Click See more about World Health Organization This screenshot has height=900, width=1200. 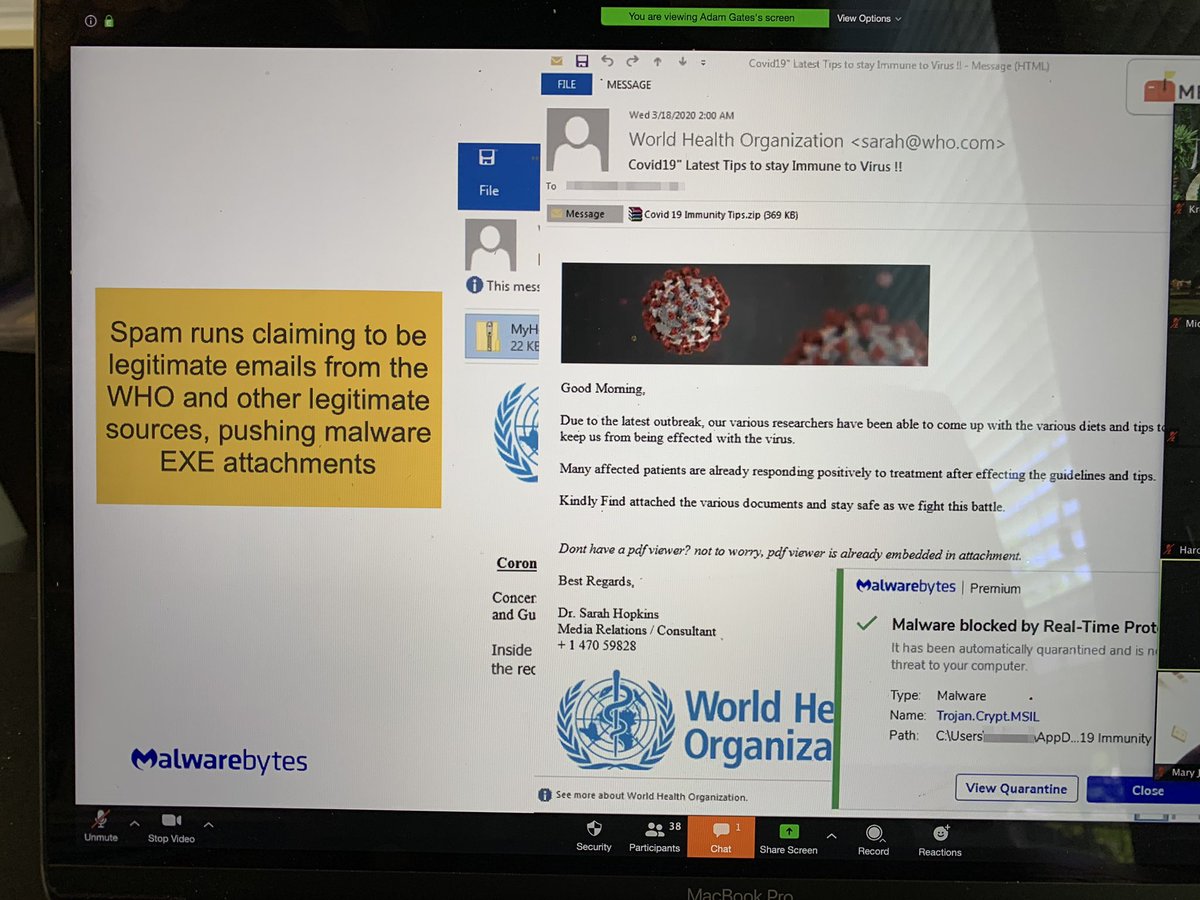point(651,796)
